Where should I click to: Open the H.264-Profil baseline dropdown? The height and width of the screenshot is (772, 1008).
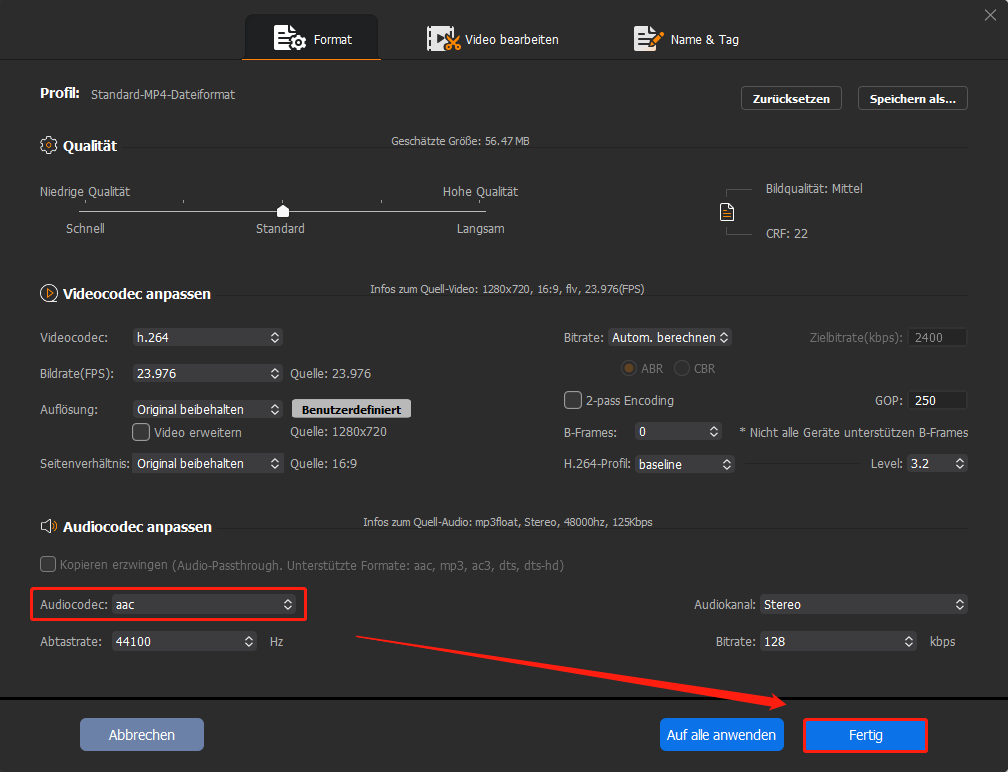[684, 463]
